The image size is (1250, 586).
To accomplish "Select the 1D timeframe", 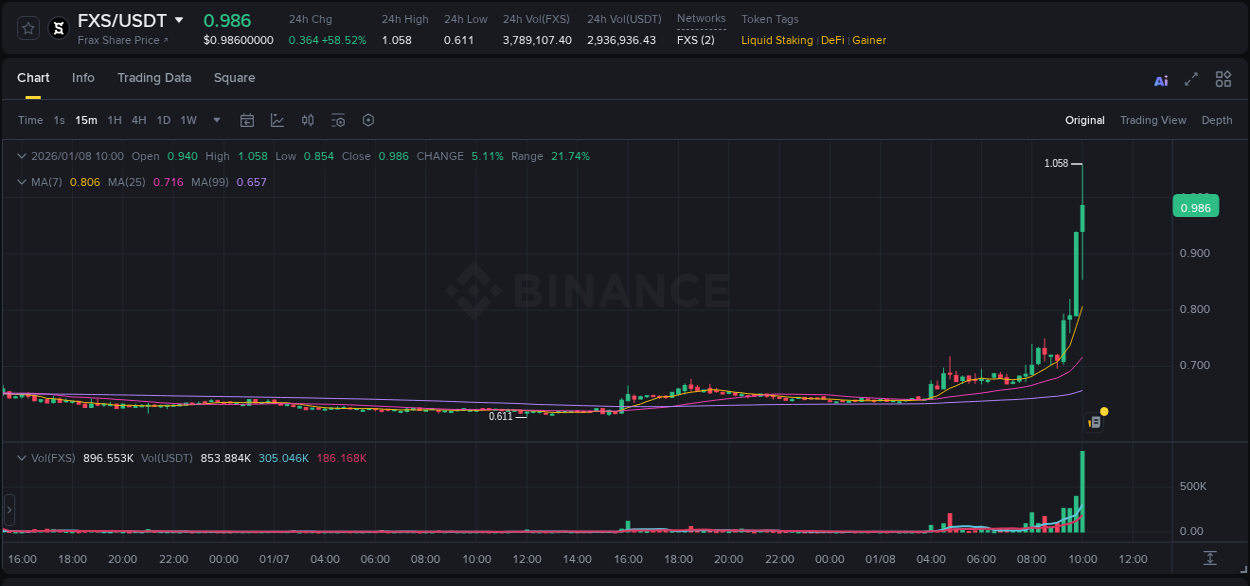I will coord(164,119).
